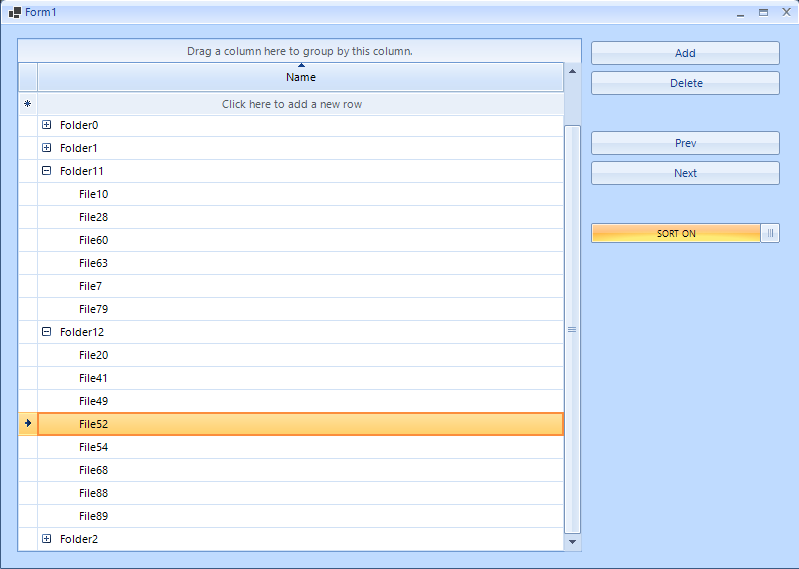The width and height of the screenshot is (799, 569).
Task: Collapse the Folder11 node
Action: (x=47, y=171)
